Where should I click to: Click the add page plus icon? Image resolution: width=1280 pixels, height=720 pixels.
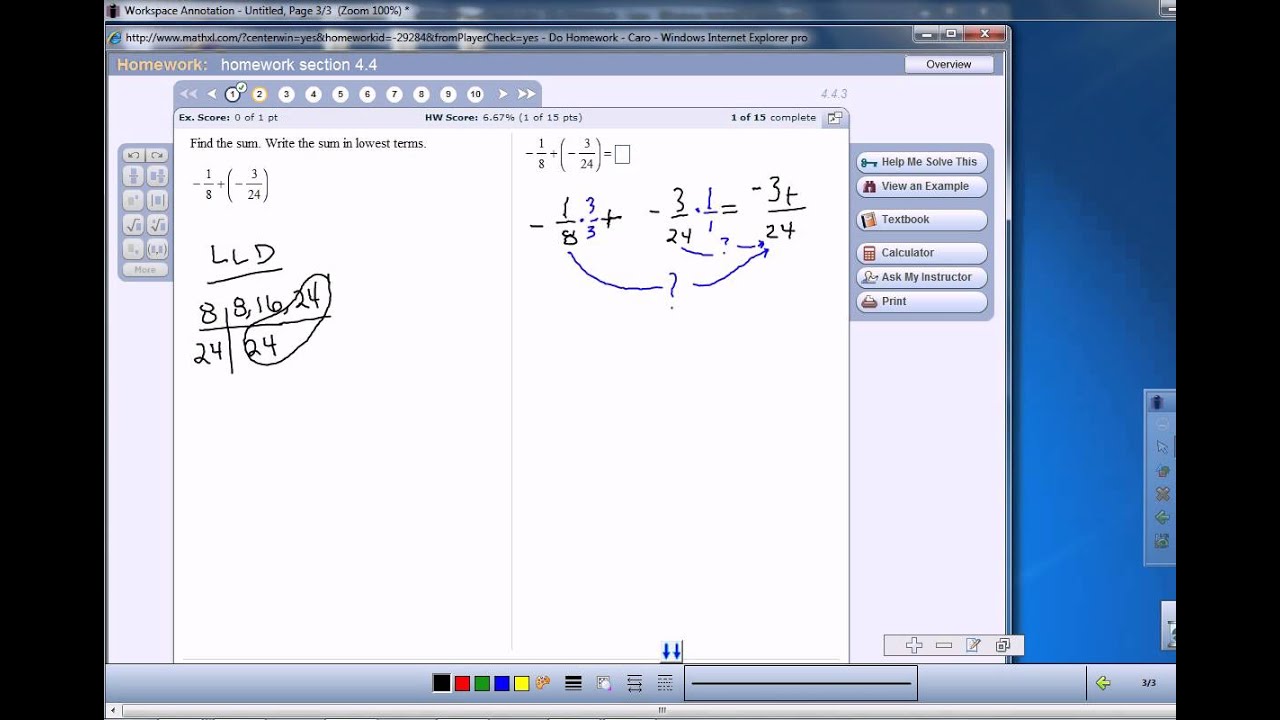(914, 646)
